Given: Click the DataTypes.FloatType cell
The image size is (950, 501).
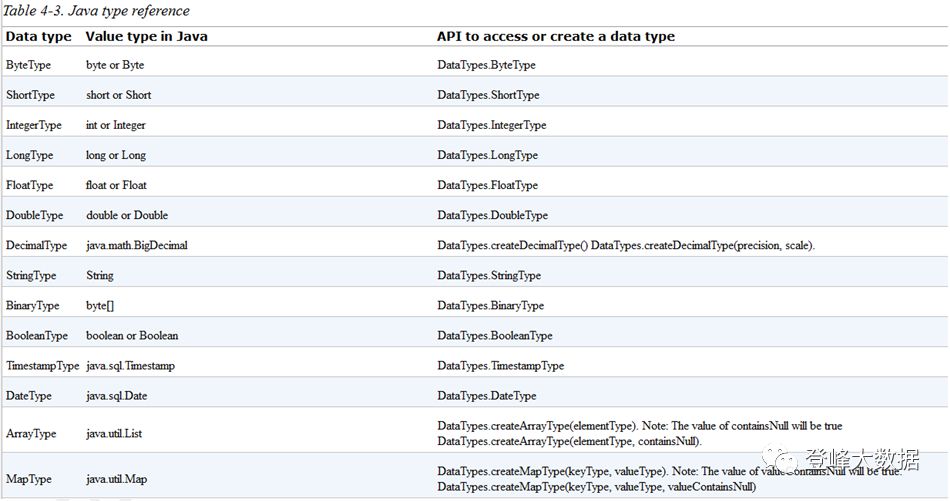Looking at the screenshot, I should pyautogui.click(x=488, y=185).
